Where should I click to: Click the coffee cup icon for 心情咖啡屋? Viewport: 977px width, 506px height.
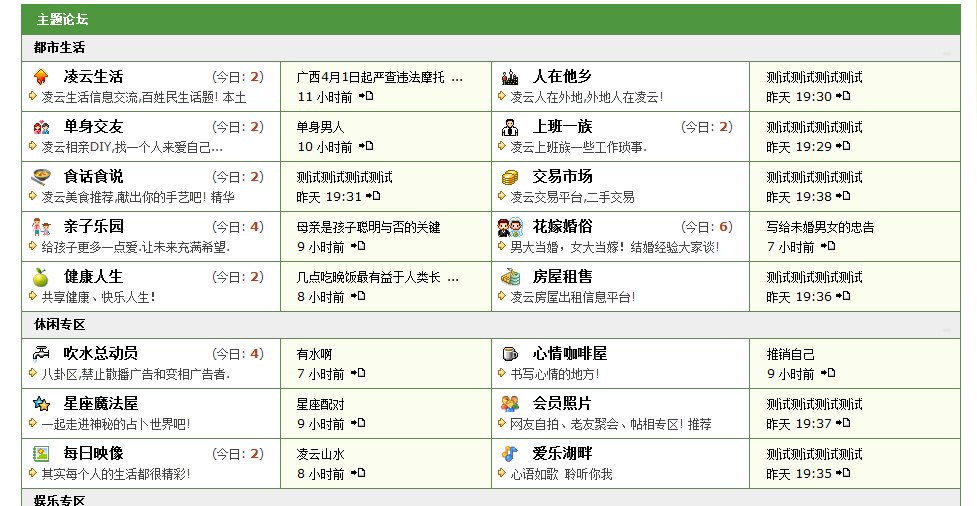click(510, 353)
